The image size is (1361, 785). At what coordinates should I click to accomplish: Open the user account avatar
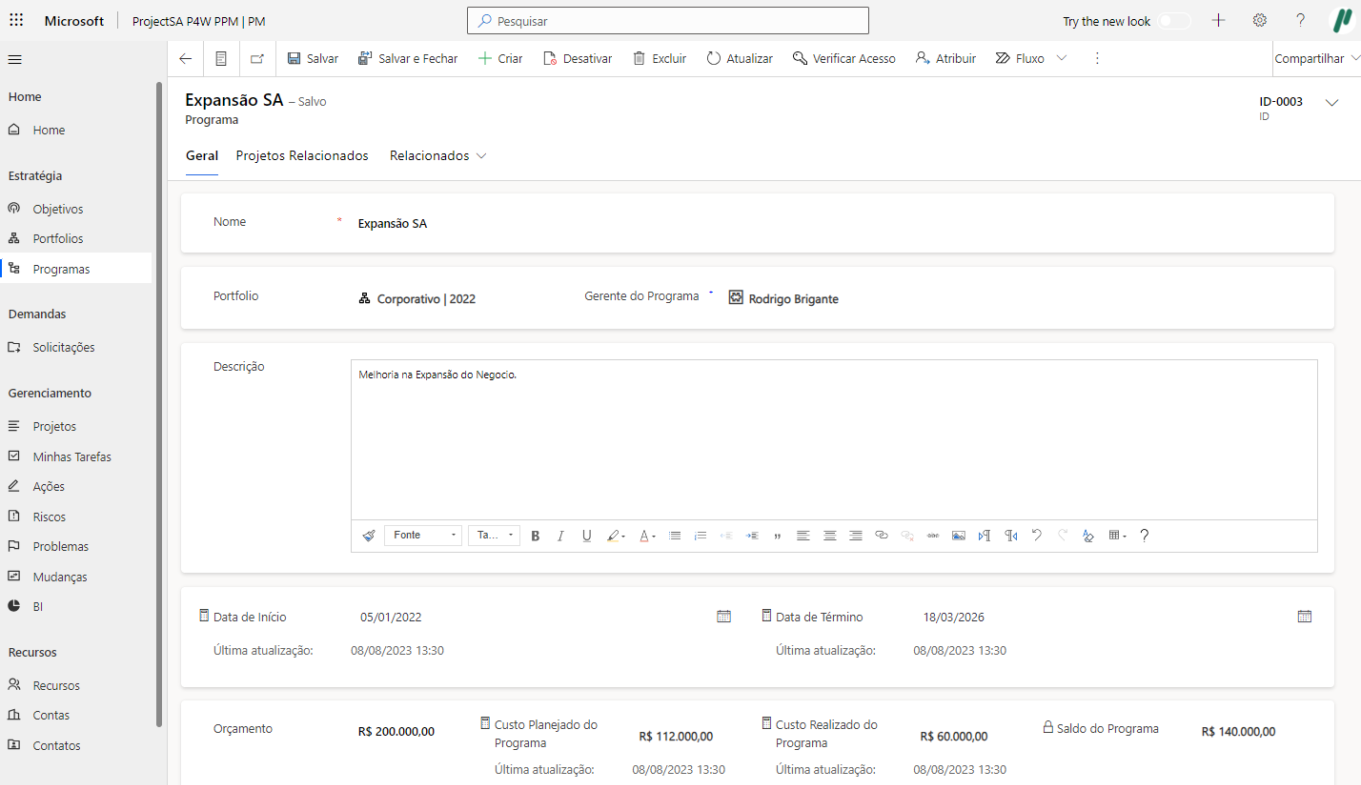point(1341,20)
